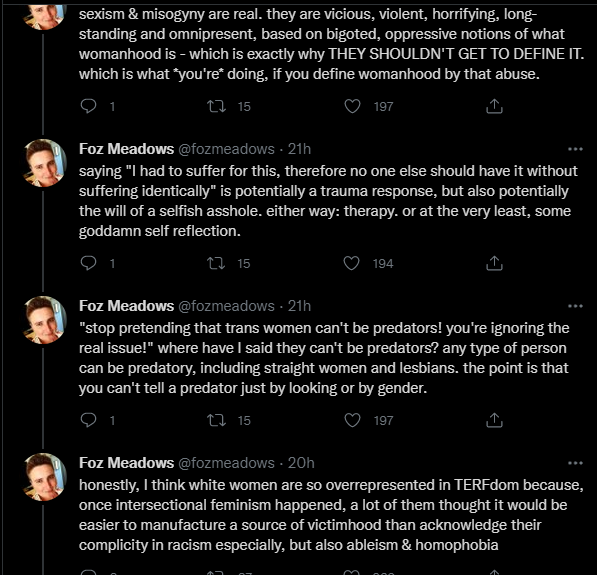Viewport: 597px width, 575px height.
Task: Retweet the tweet about predators
Action: click(x=216, y=420)
